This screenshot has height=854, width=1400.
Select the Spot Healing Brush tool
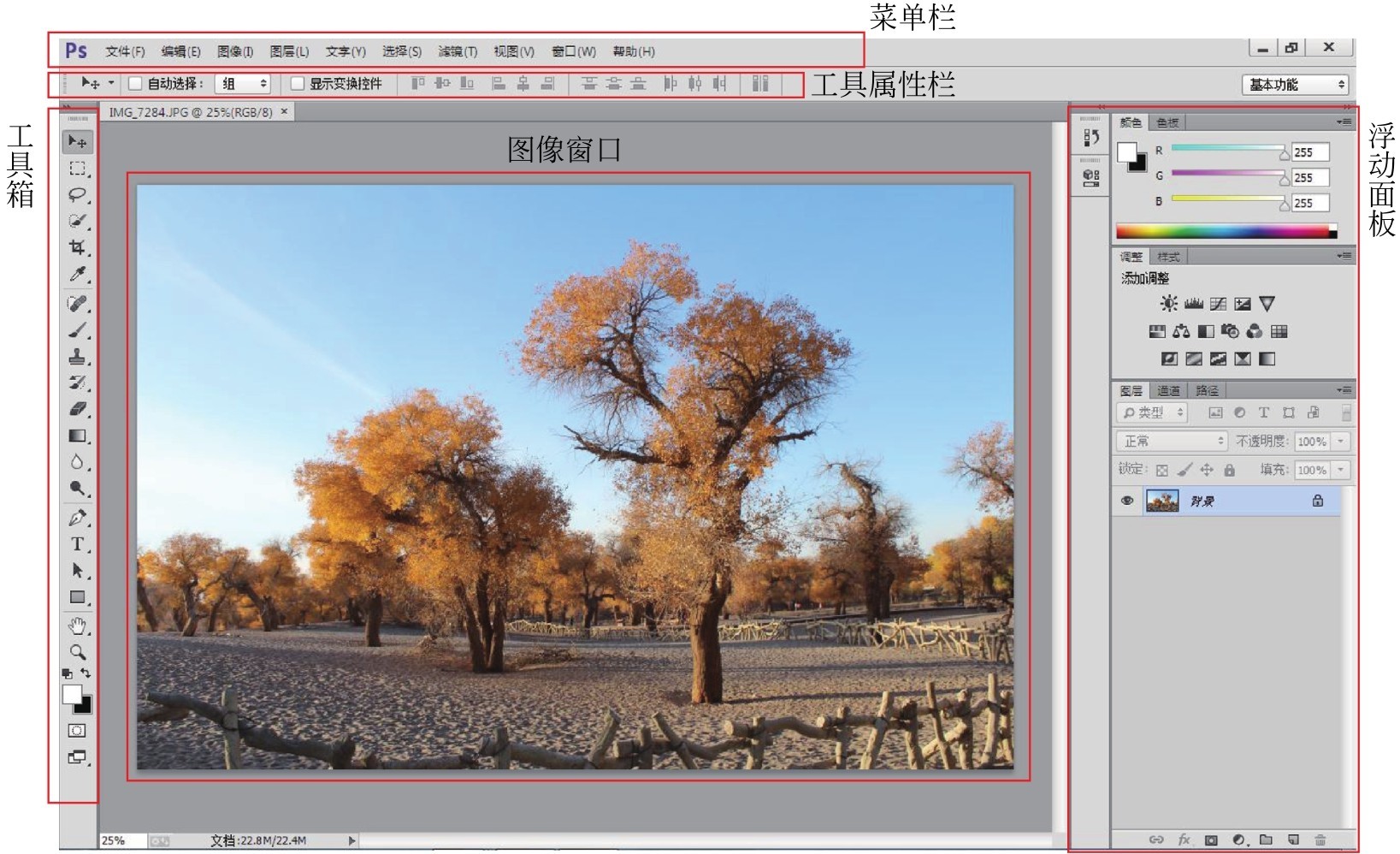click(x=78, y=304)
